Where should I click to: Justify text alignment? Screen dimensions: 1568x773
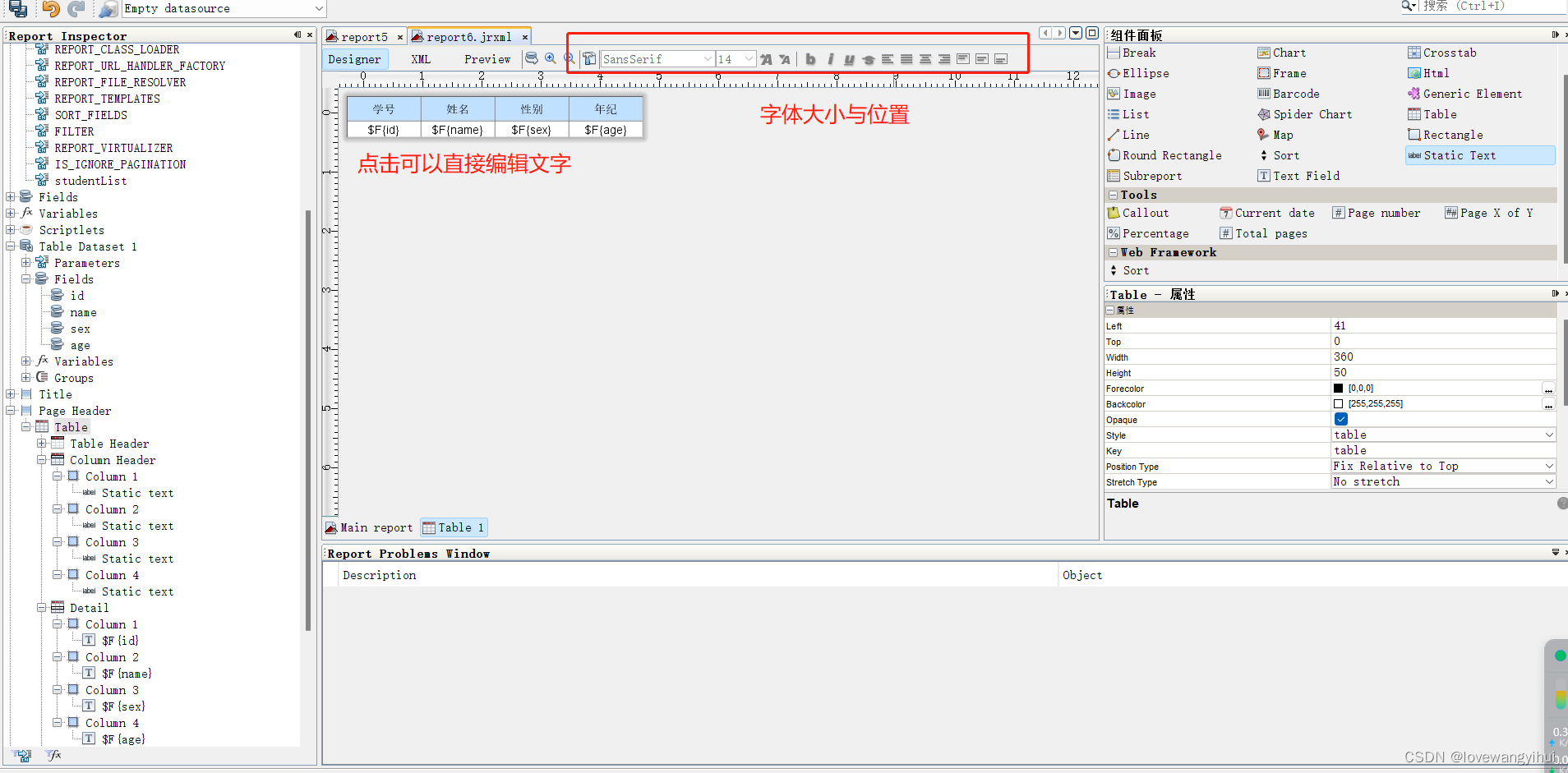tap(906, 59)
